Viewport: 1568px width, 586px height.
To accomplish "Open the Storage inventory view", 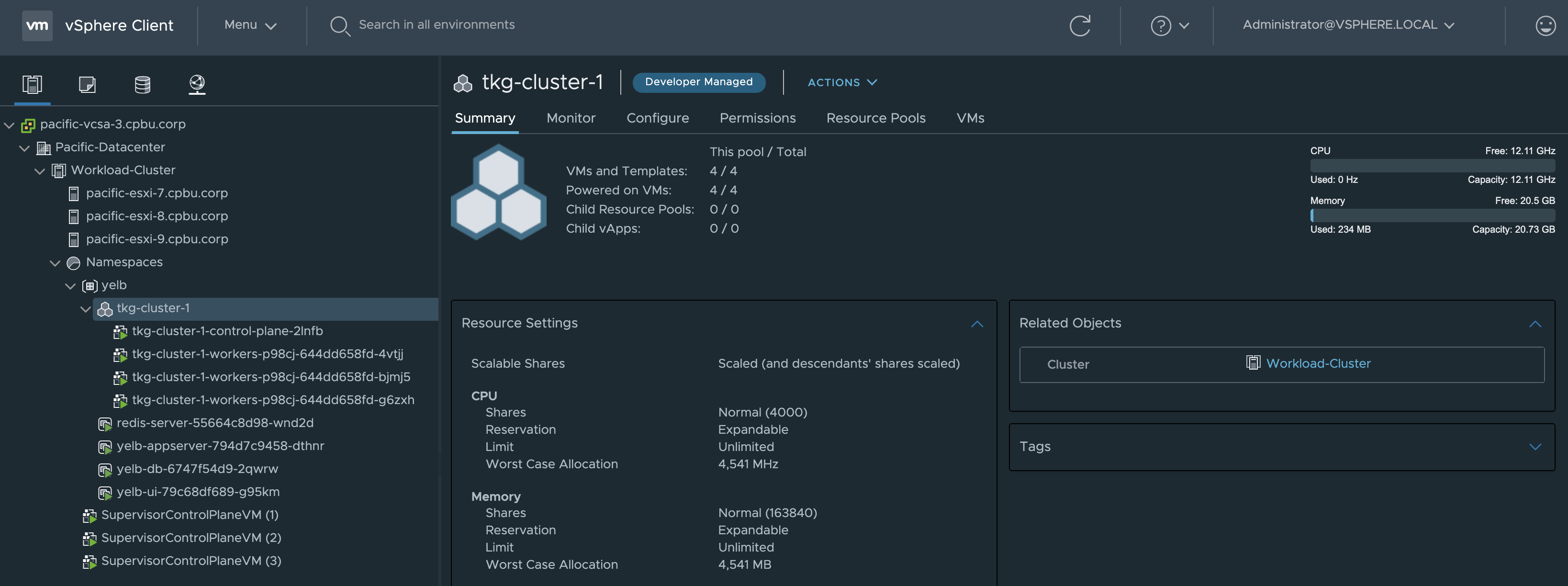I will 142,84.
